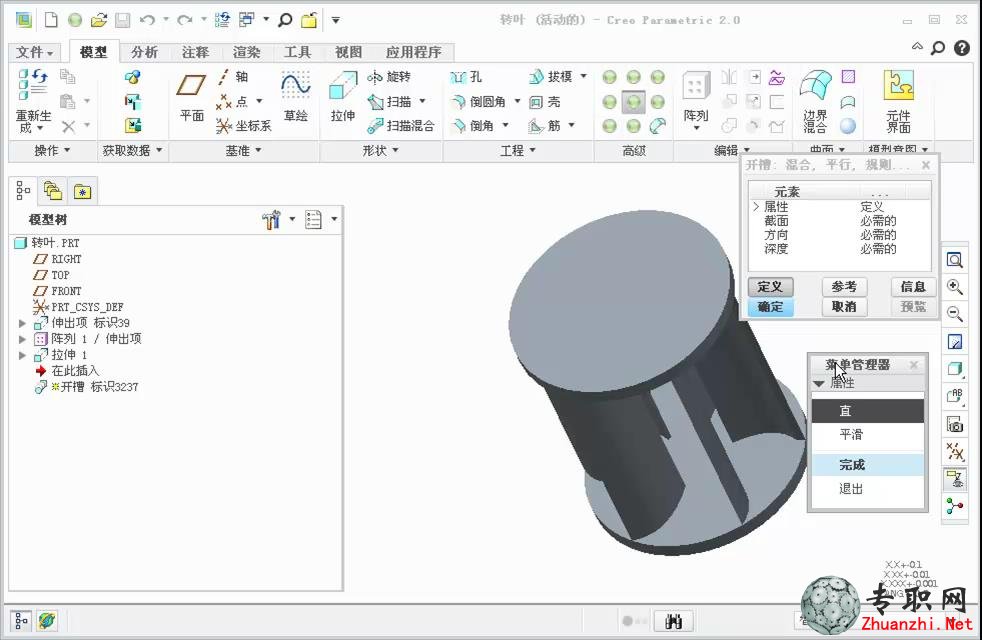
Task: Select the 壳 (Shell) tool
Action: 545,101
